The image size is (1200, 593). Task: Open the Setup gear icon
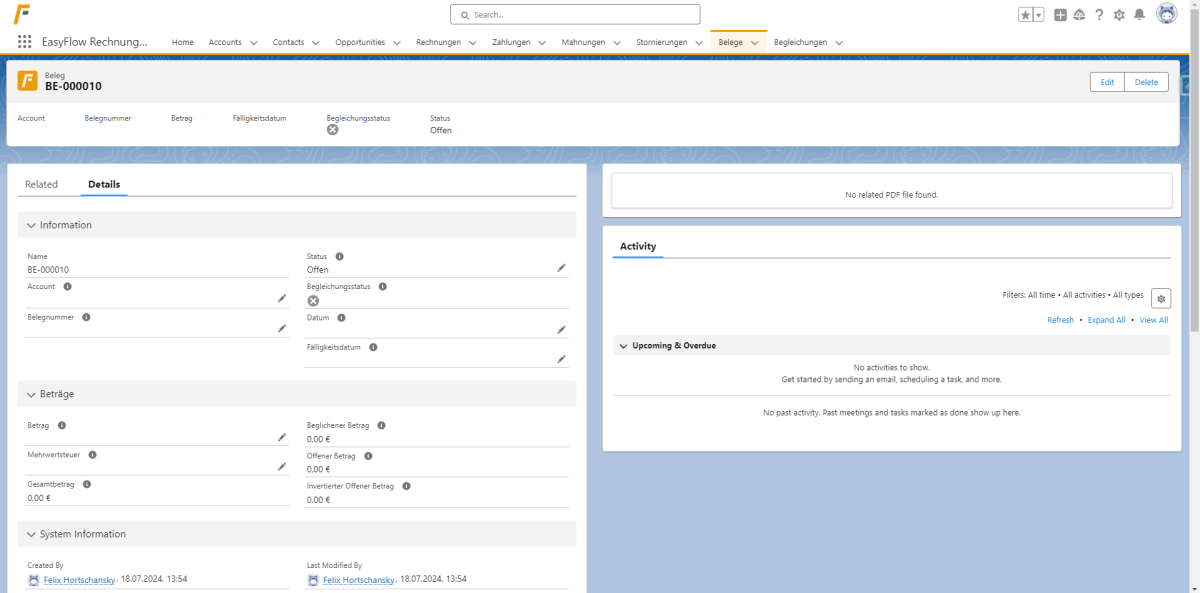coord(1119,14)
